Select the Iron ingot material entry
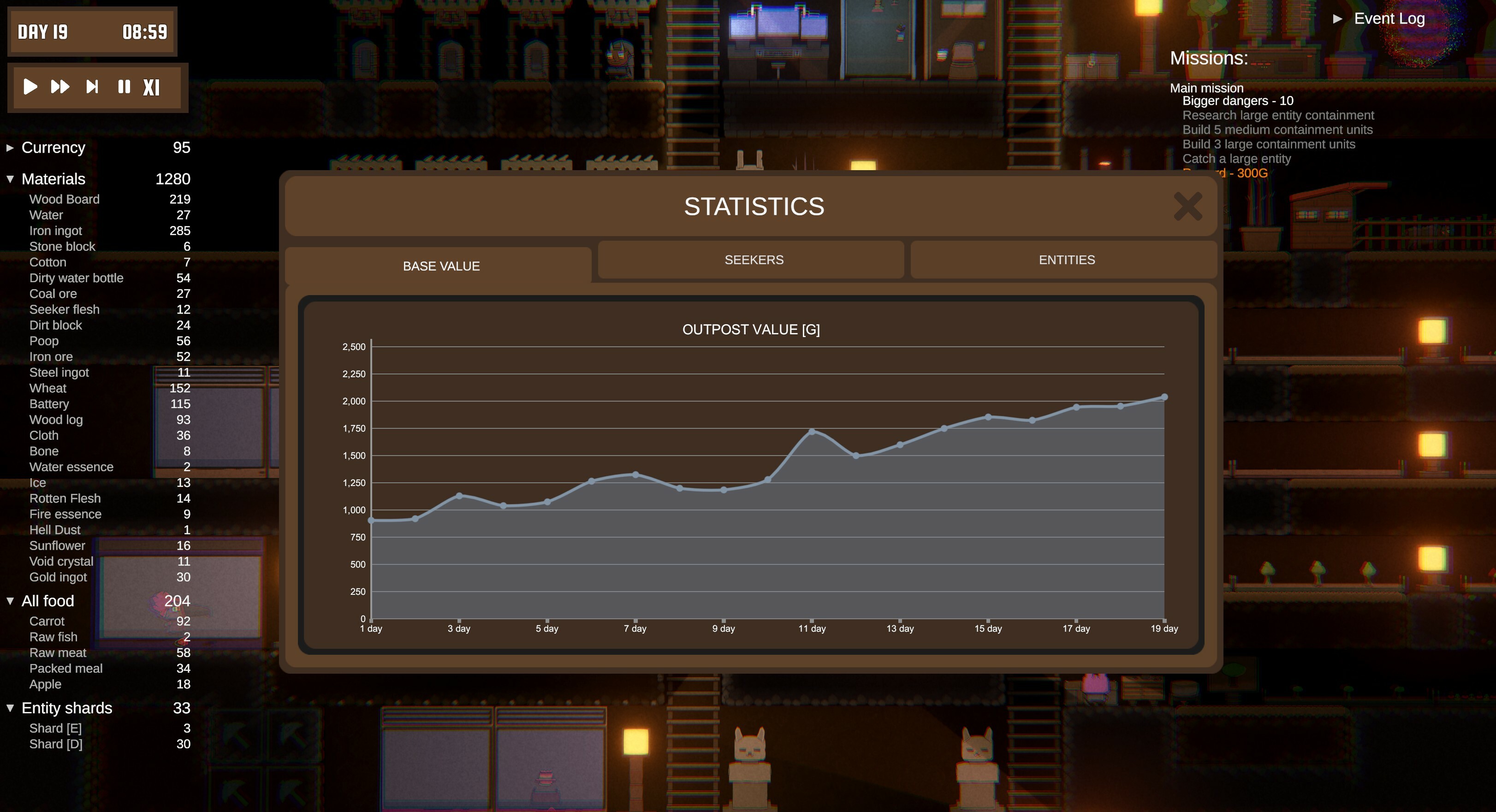 56,231
